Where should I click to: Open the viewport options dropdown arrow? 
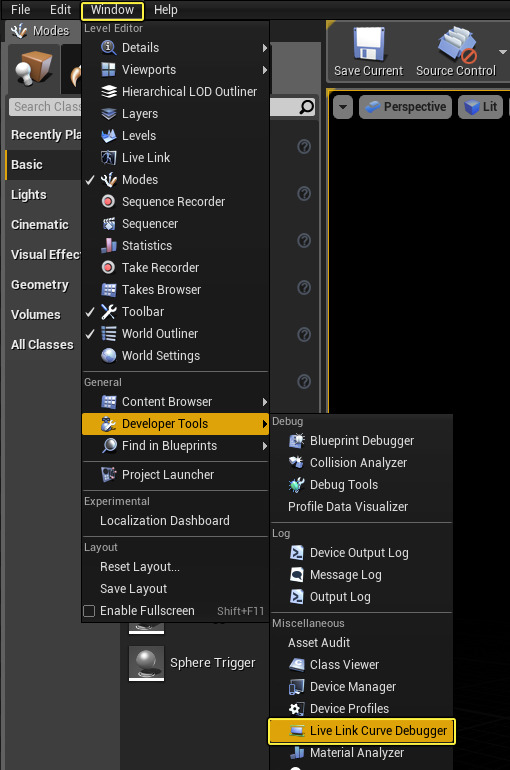(343, 107)
